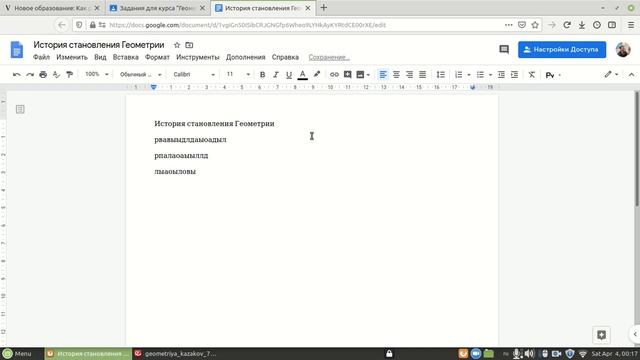Open the Вид menu
This screenshot has height=360, width=640.
click(x=100, y=57)
